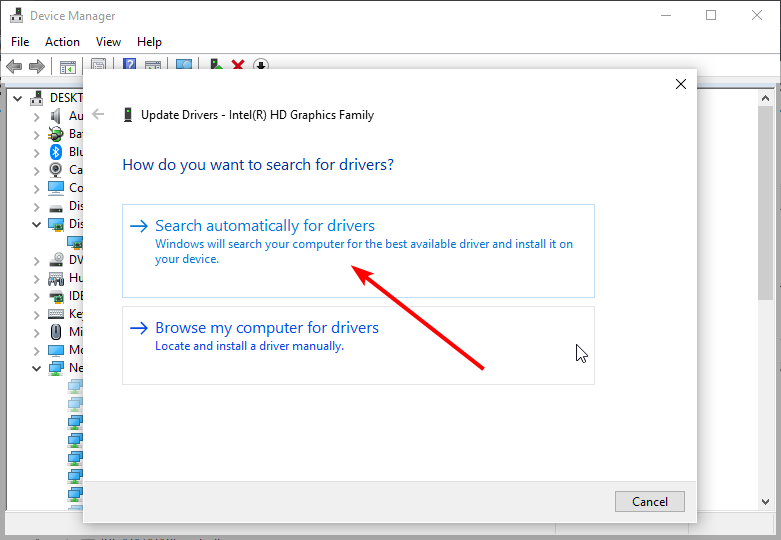Expand the IDE controllers node chevron
The width and height of the screenshot is (781, 540).
point(36,296)
